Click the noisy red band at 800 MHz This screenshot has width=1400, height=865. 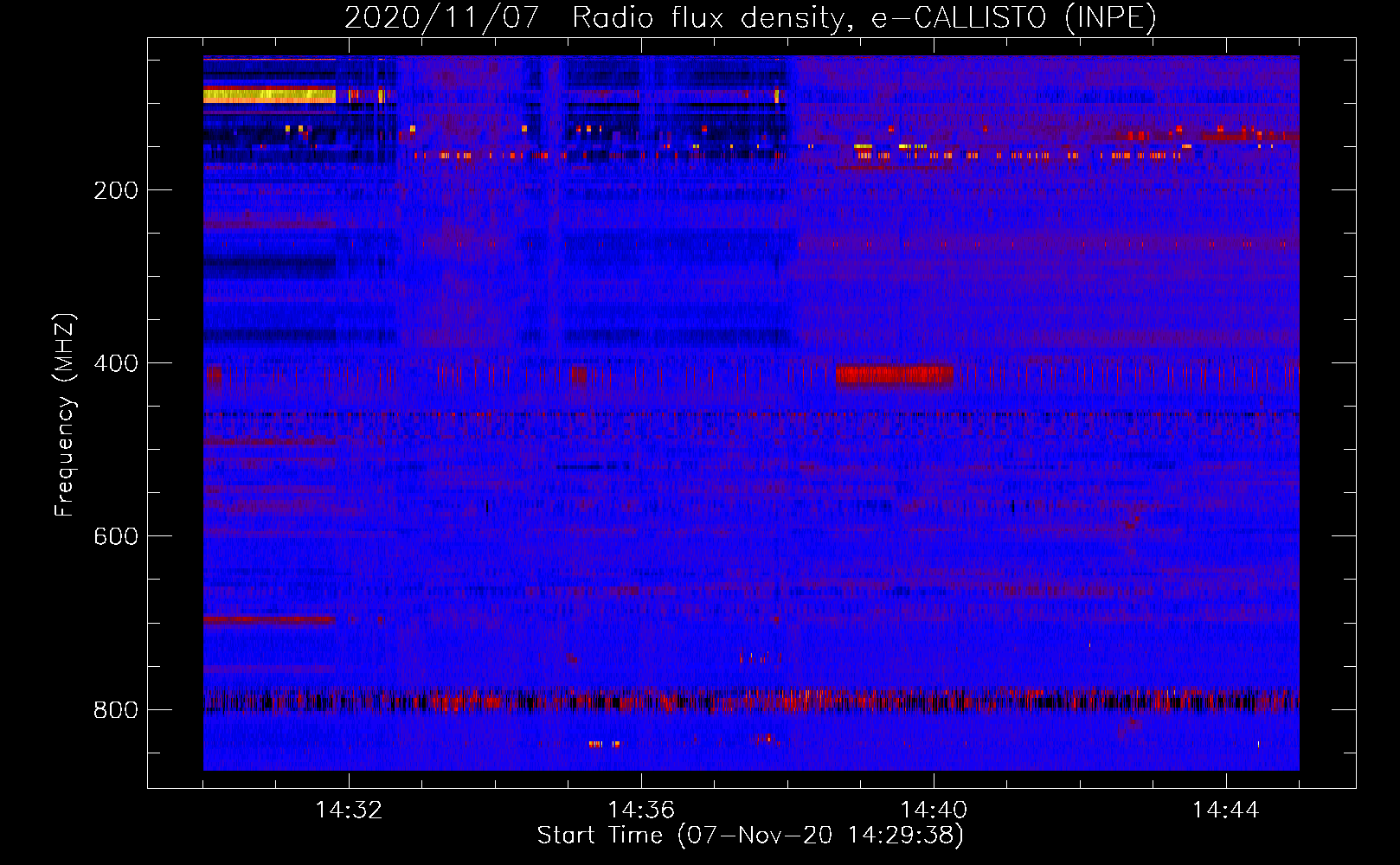tap(751, 700)
